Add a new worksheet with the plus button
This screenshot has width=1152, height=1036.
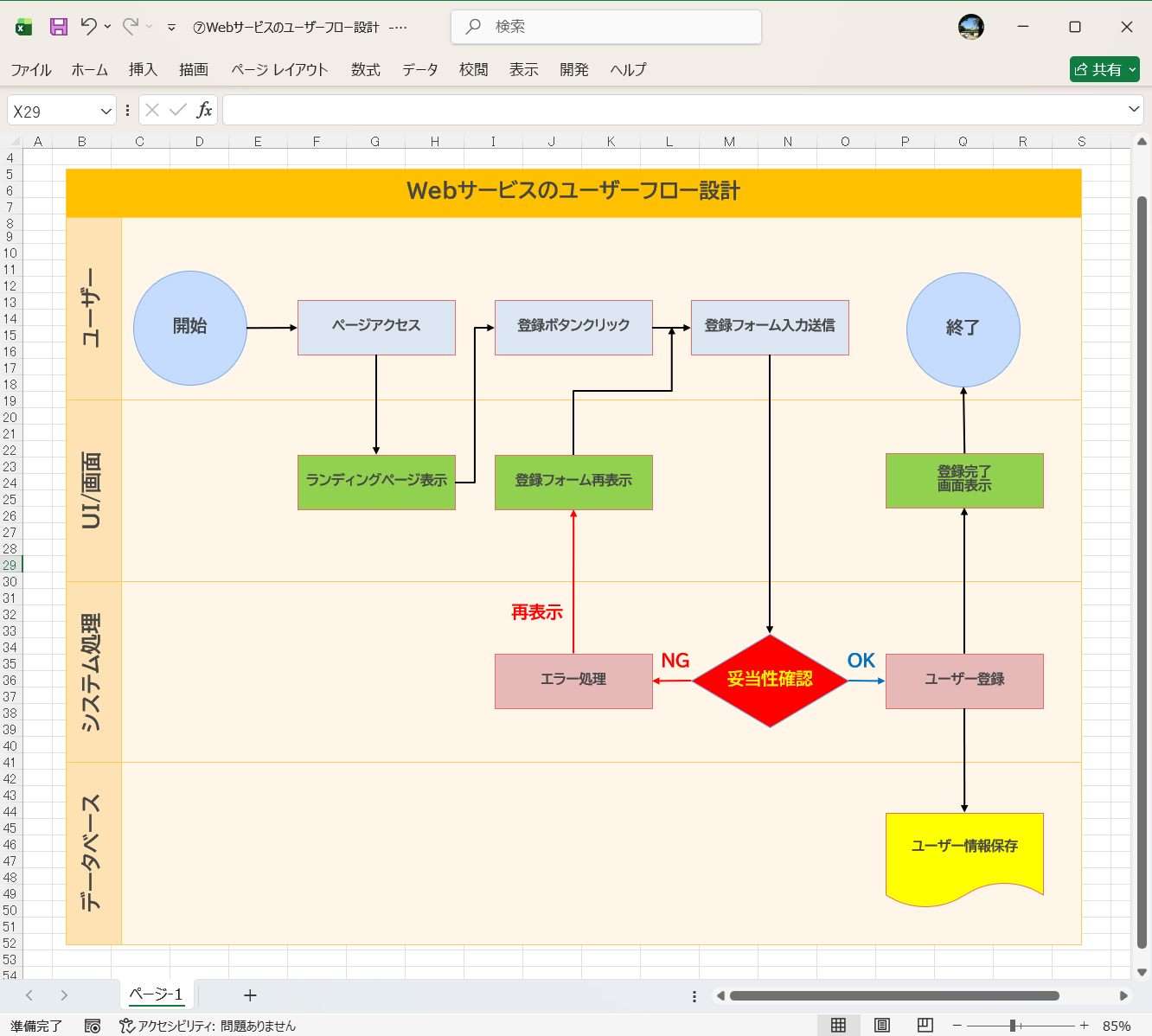tap(250, 994)
